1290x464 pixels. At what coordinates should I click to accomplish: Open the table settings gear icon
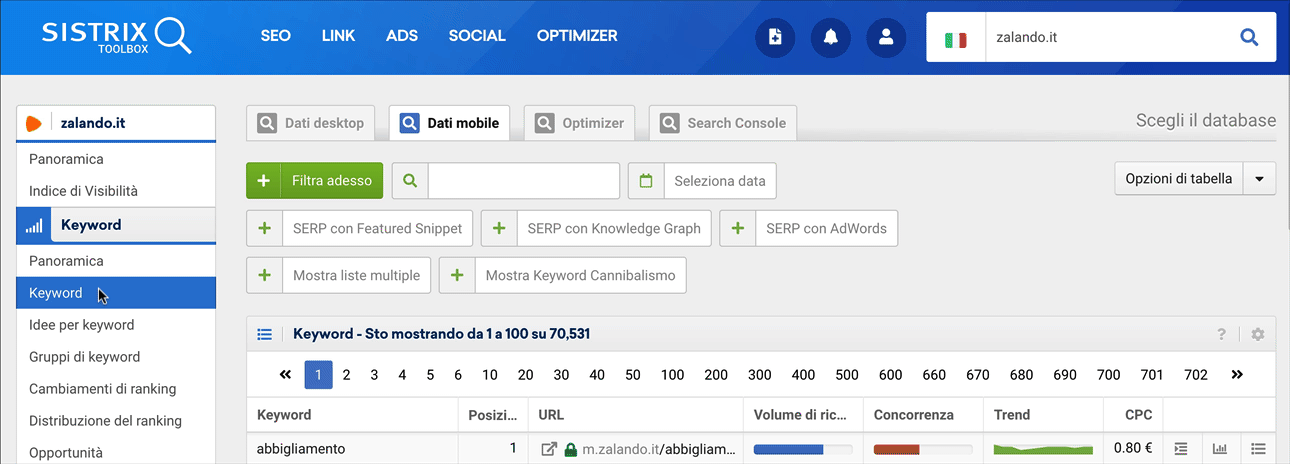[x=1258, y=334]
